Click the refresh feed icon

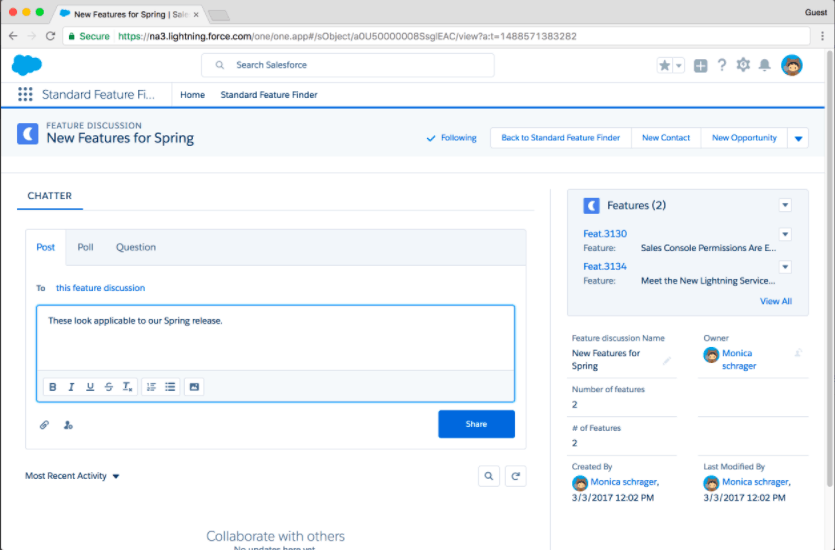(515, 476)
